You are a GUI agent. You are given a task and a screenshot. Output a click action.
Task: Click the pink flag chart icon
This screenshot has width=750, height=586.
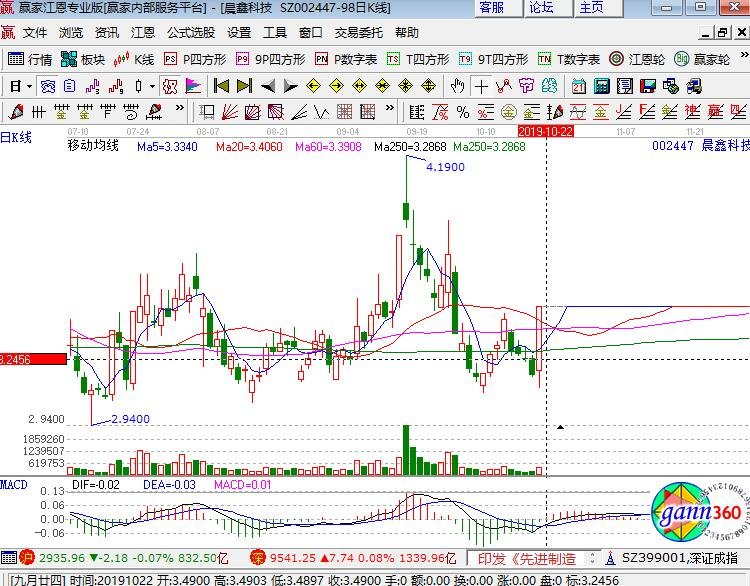coord(193,87)
